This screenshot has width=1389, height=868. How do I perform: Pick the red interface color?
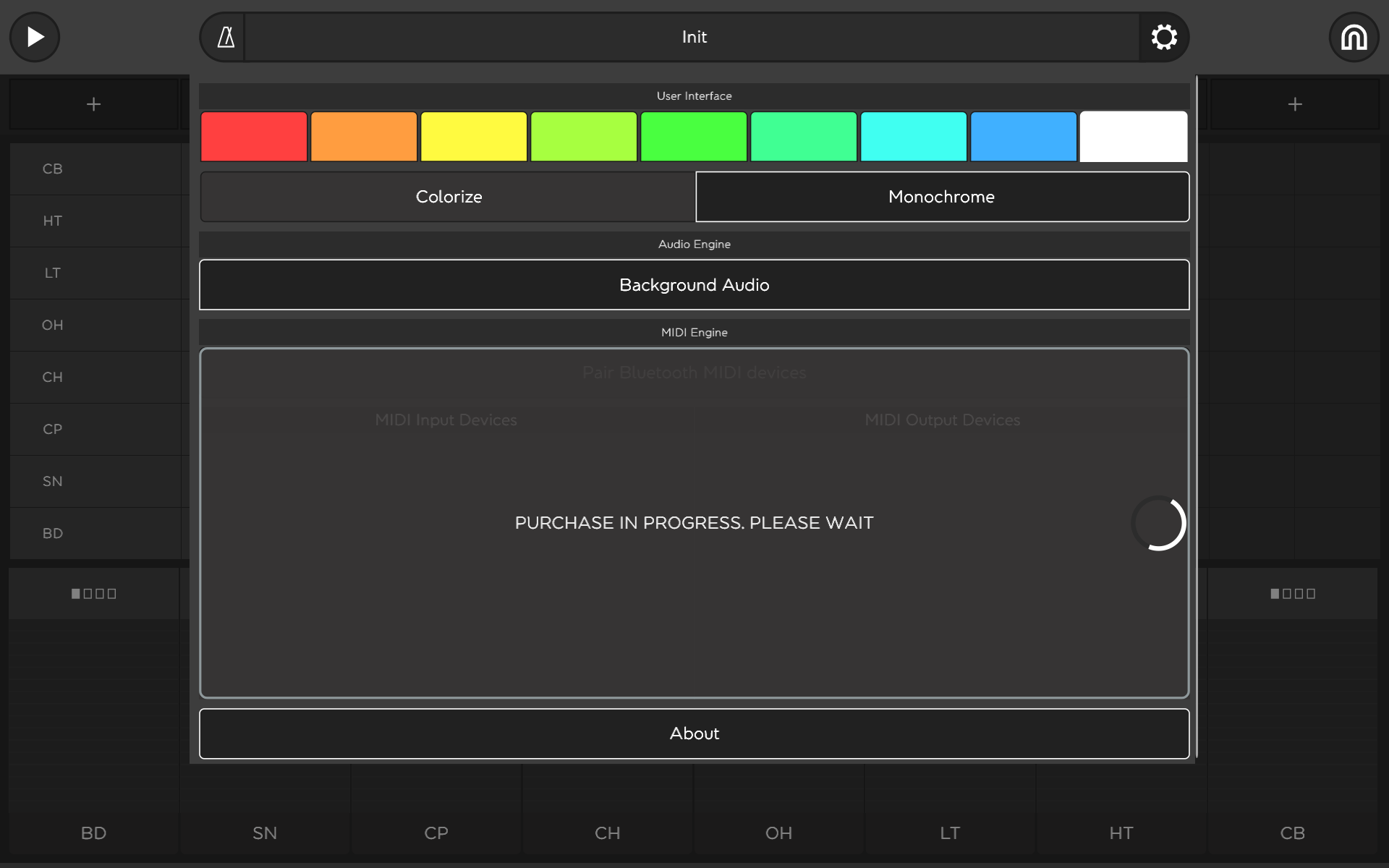click(x=254, y=136)
